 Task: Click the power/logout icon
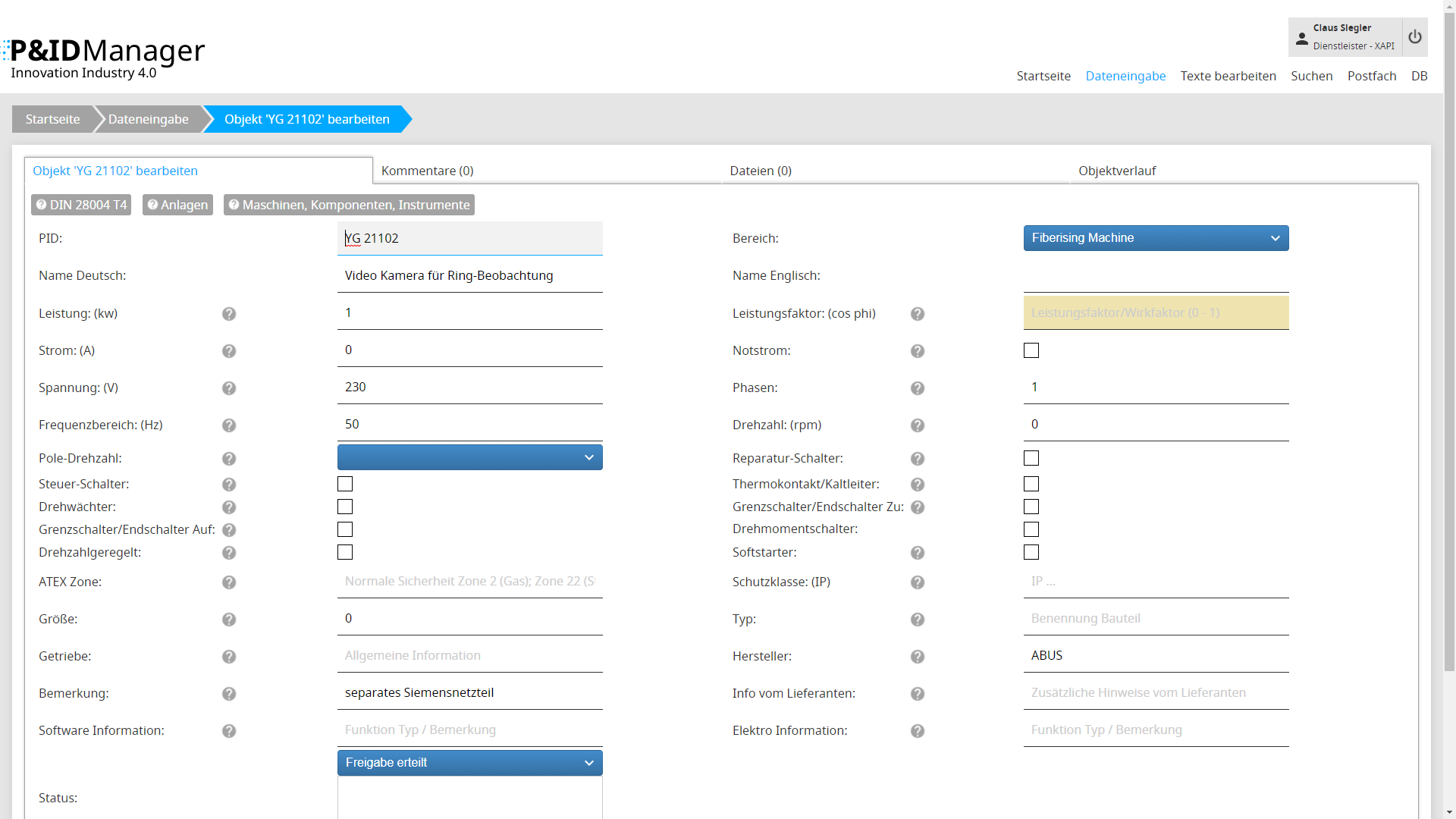coord(1414,37)
